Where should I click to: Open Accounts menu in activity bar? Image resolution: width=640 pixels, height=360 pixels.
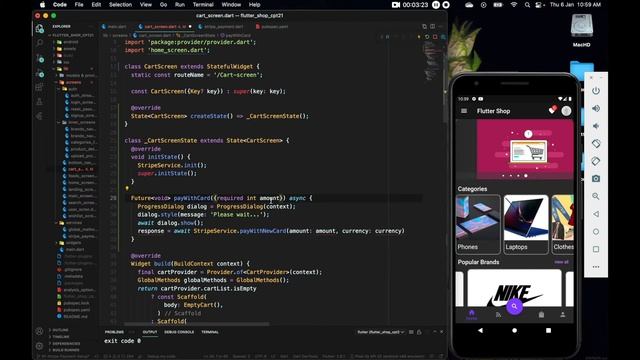(x=39, y=331)
